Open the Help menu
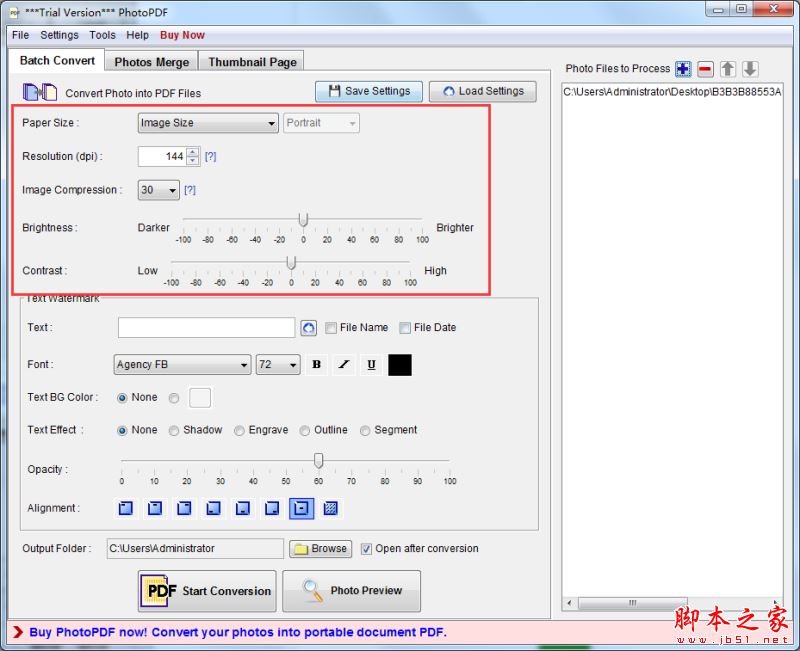This screenshot has width=800, height=651. coord(138,35)
